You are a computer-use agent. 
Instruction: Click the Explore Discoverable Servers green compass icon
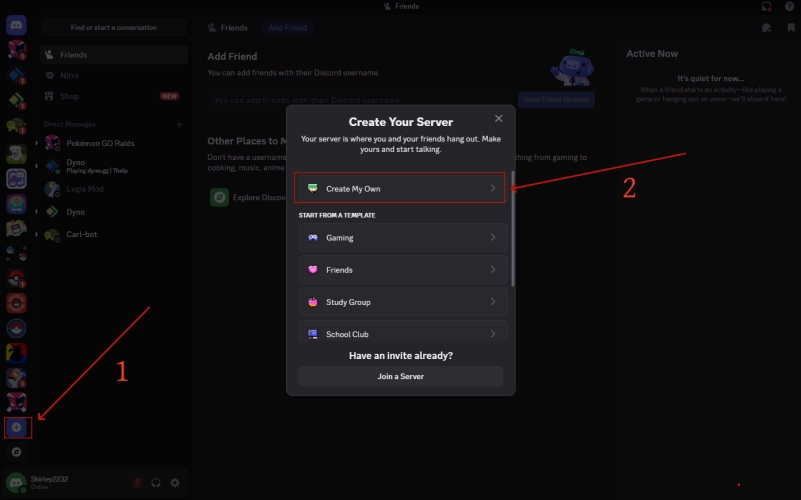[x=220, y=197]
